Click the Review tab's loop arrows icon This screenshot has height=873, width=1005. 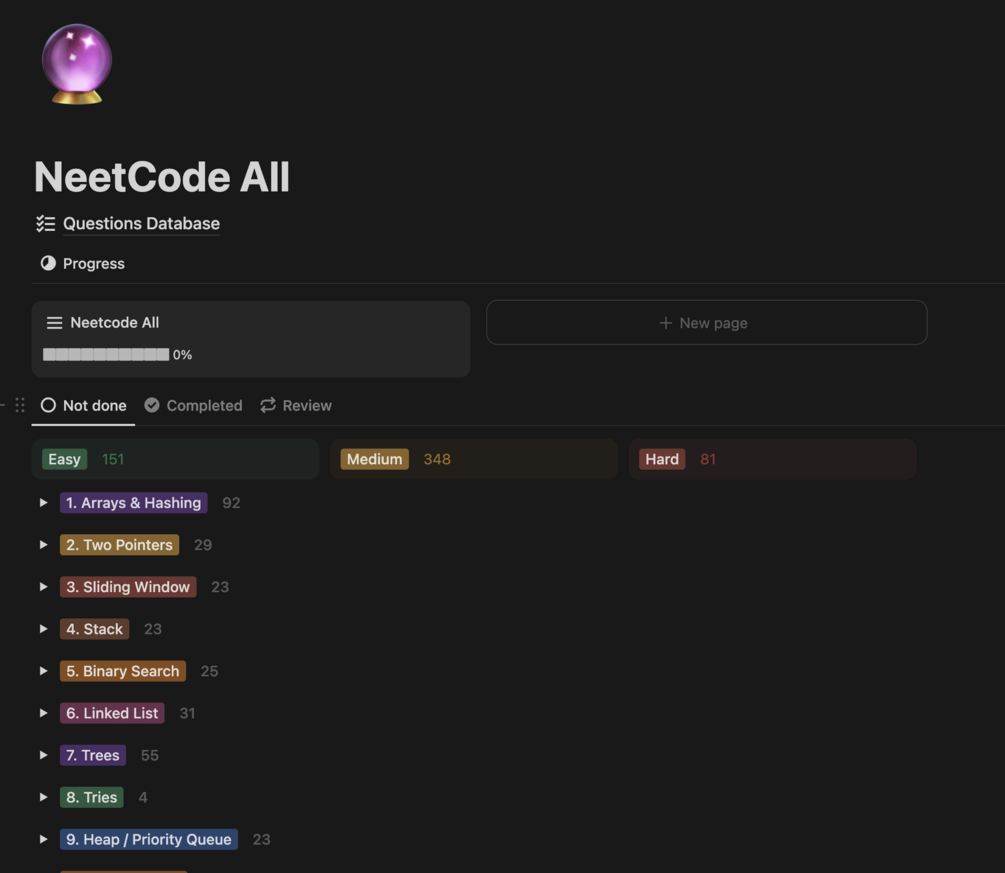268,405
